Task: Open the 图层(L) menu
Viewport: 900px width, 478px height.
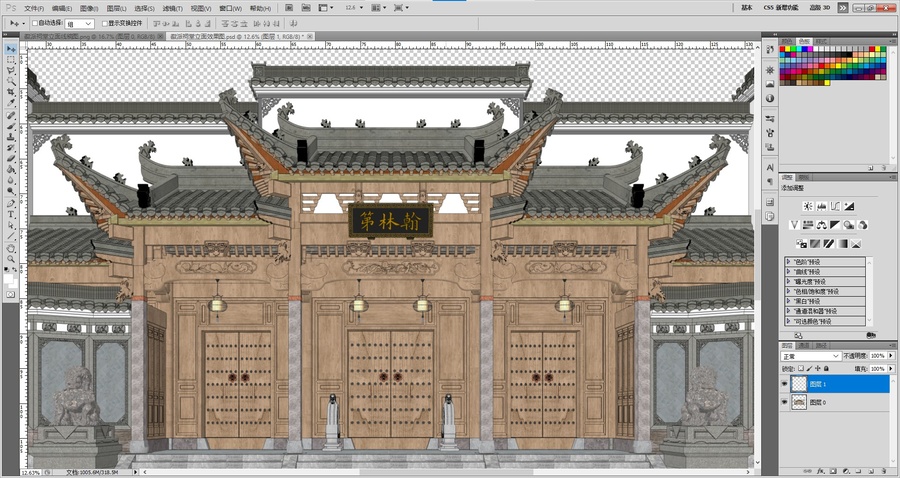Action: coord(117,8)
